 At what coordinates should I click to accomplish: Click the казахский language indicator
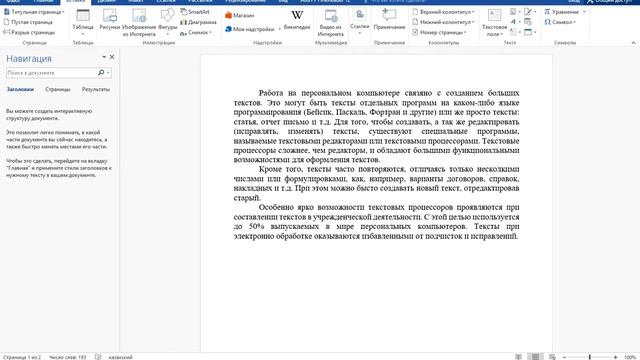tap(120, 357)
